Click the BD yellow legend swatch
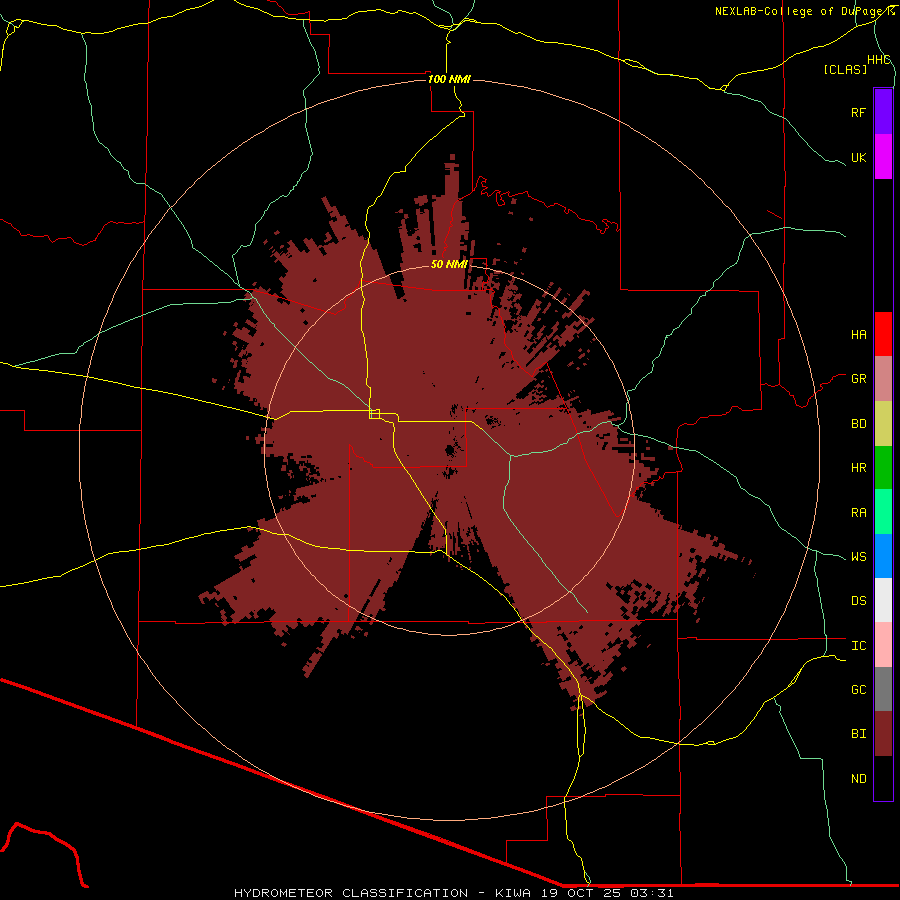The image size is (900, 900). click(x=883, y=423)
